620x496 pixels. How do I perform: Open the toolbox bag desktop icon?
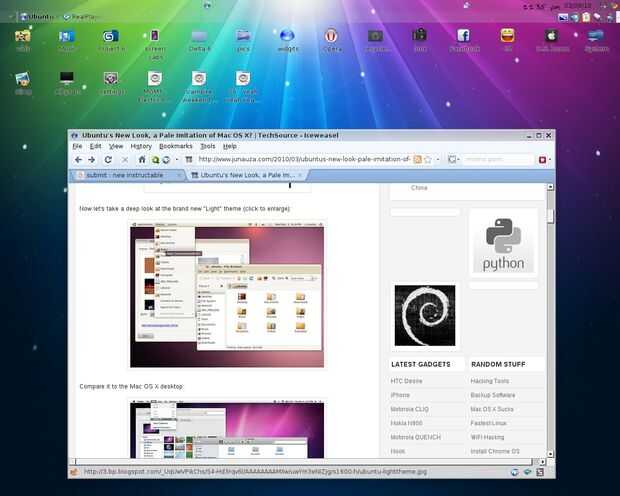pos(419,36)
